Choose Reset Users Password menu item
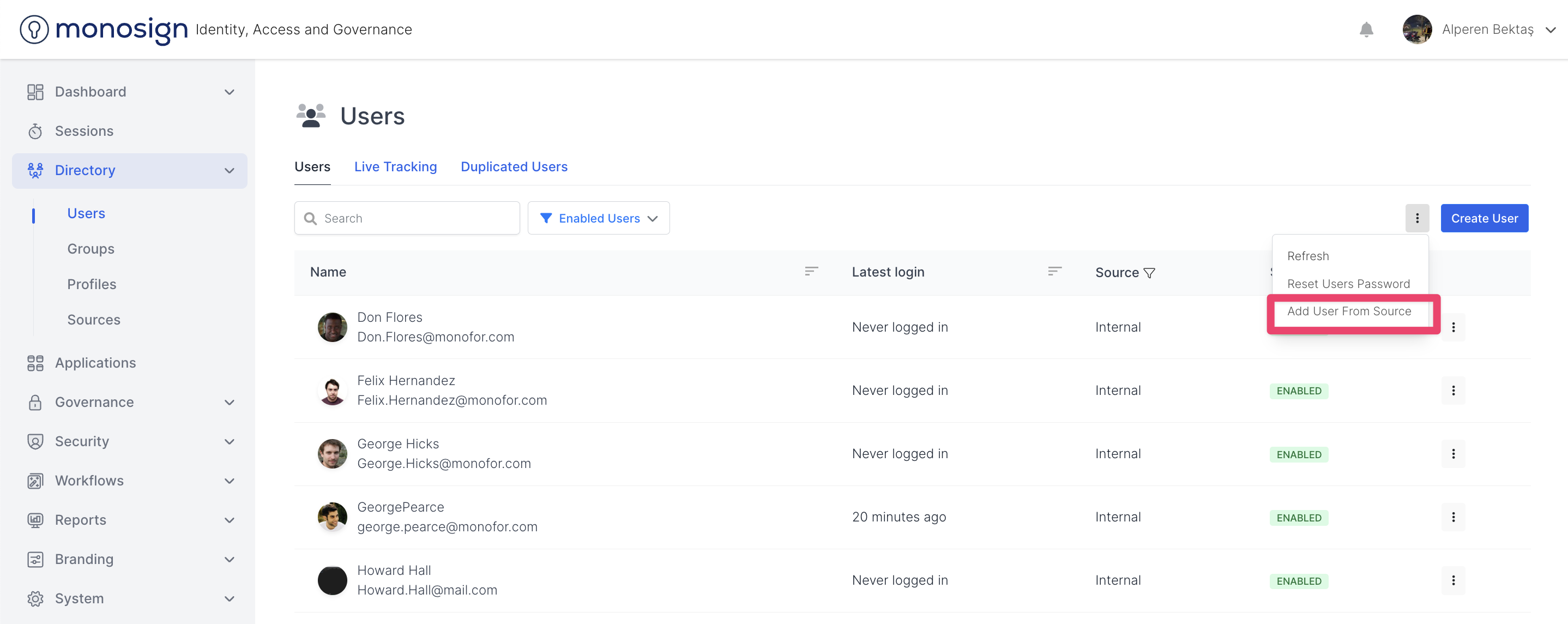The width and height of the screenshot is (1568, 624). point(1348,284)
